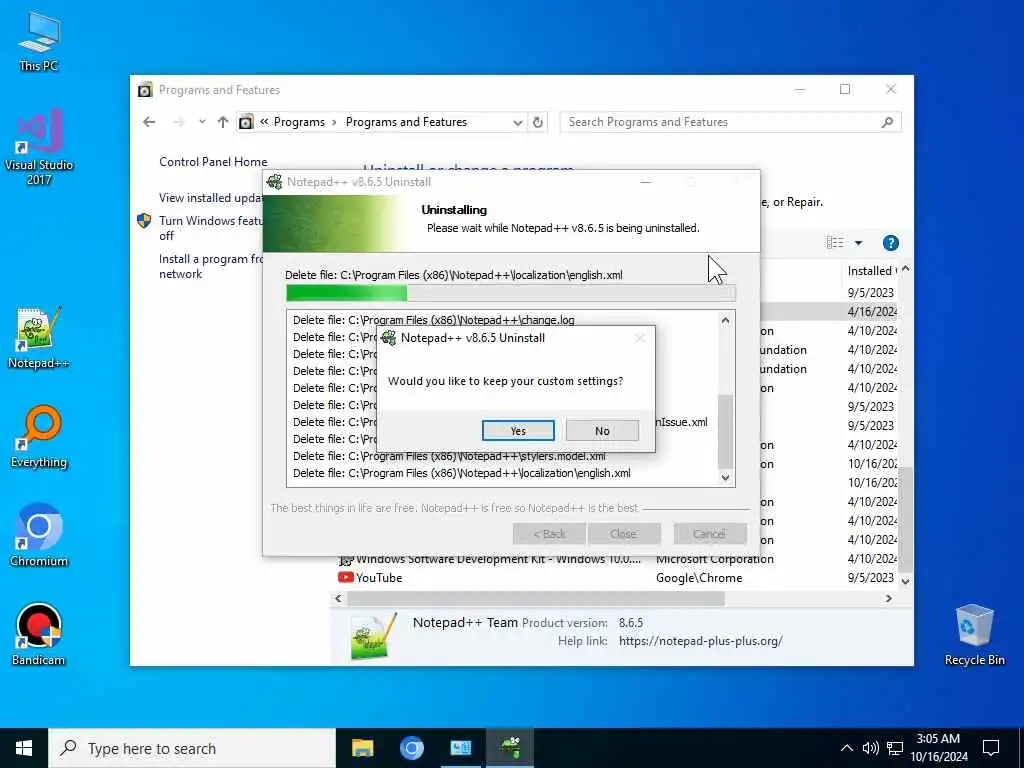Open Chromium from the taskbar
The height and width of the screenshot is (768, 1024).
click(411, 748)
